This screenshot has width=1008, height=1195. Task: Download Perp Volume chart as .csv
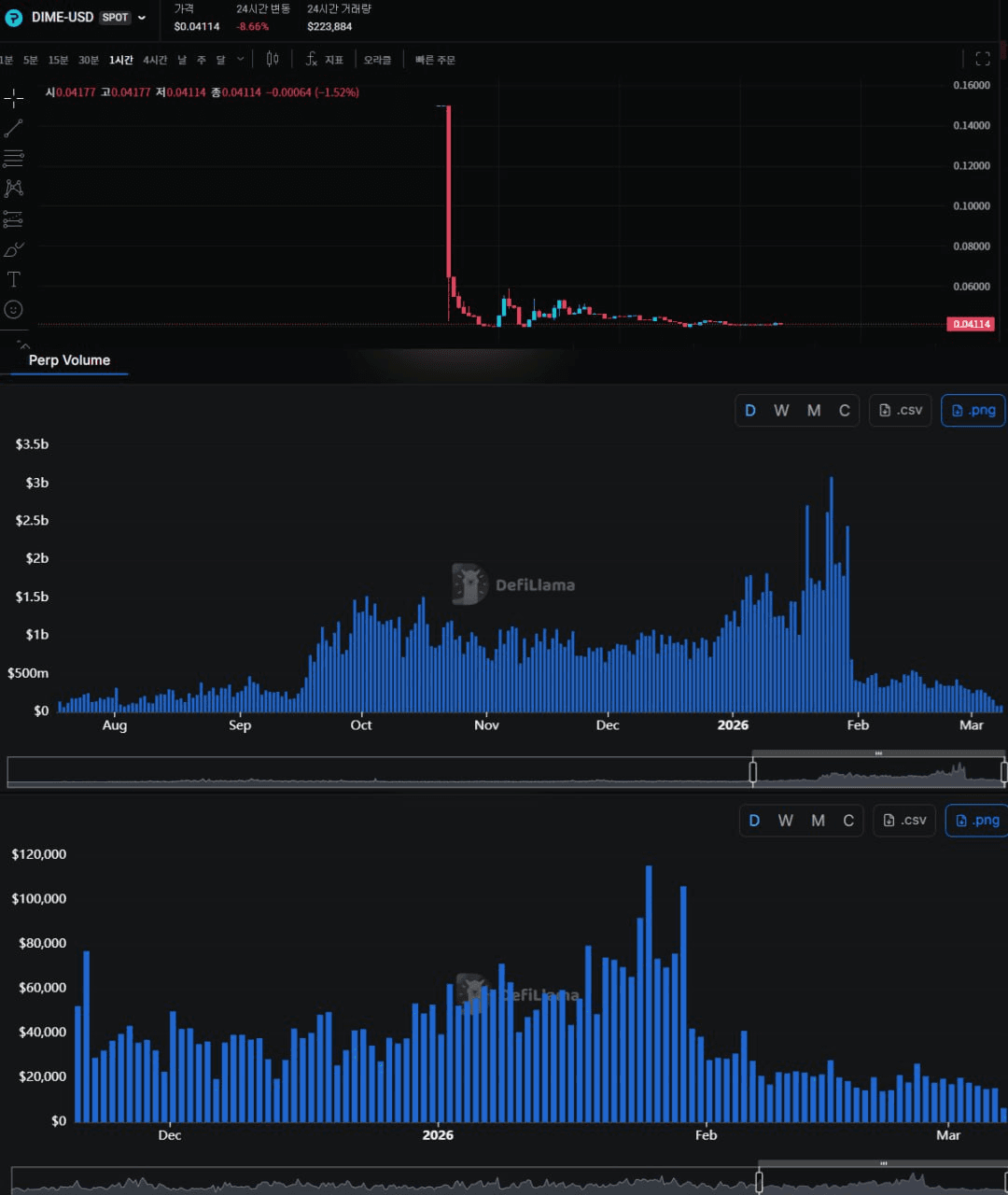pos(901,411)
